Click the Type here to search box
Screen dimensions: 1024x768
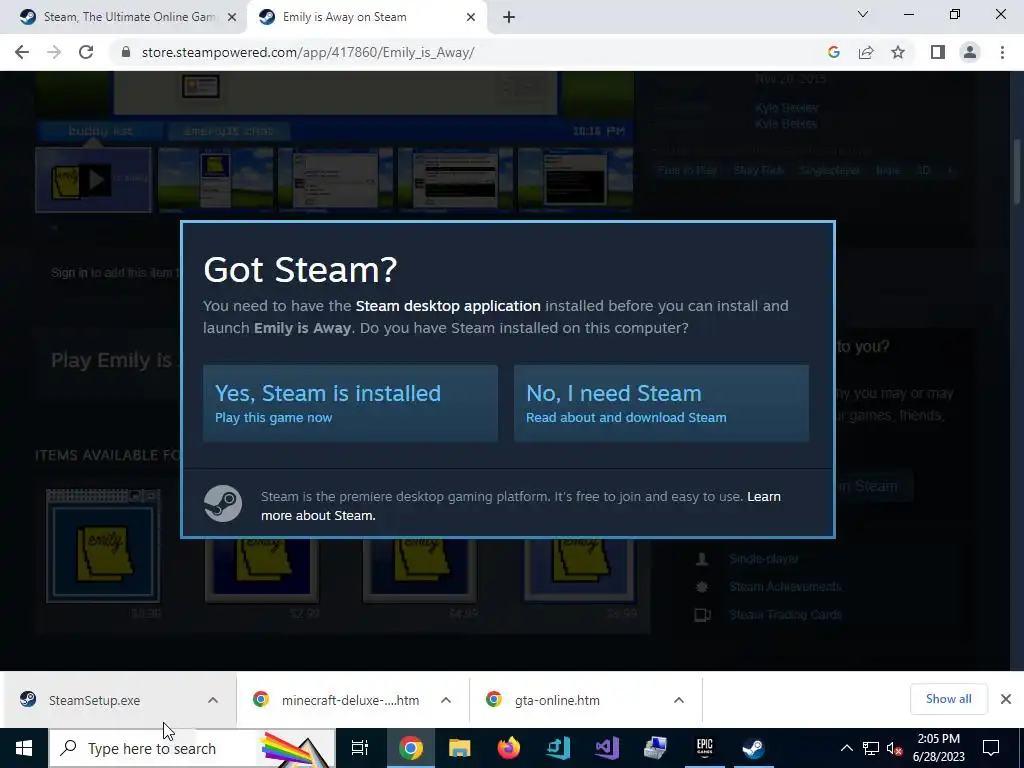click(x=192, y=748)
